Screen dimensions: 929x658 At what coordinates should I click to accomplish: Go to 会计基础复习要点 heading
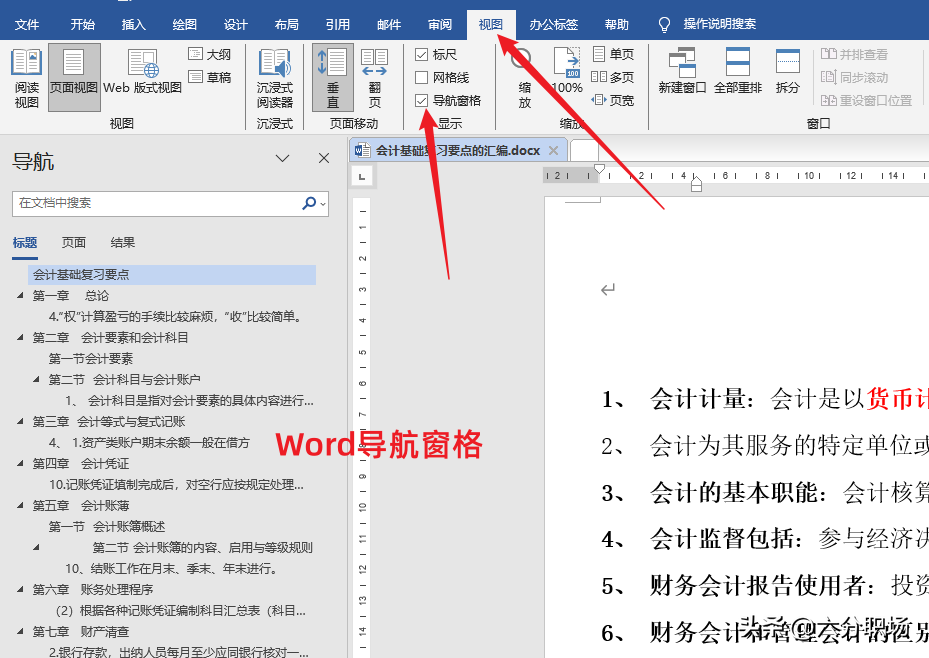point(172,274)
